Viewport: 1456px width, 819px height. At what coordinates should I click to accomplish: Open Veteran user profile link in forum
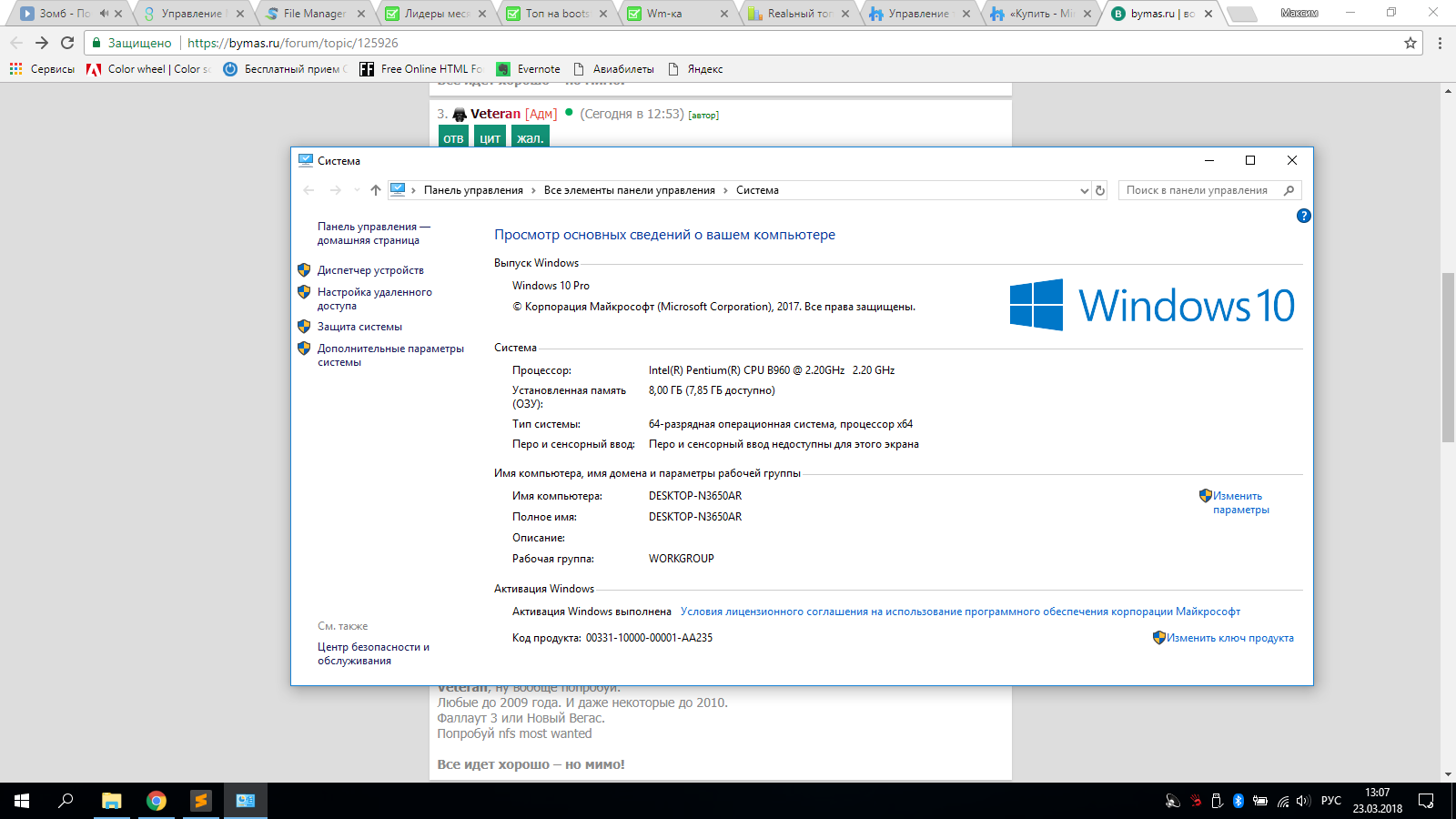coord(495,114)
